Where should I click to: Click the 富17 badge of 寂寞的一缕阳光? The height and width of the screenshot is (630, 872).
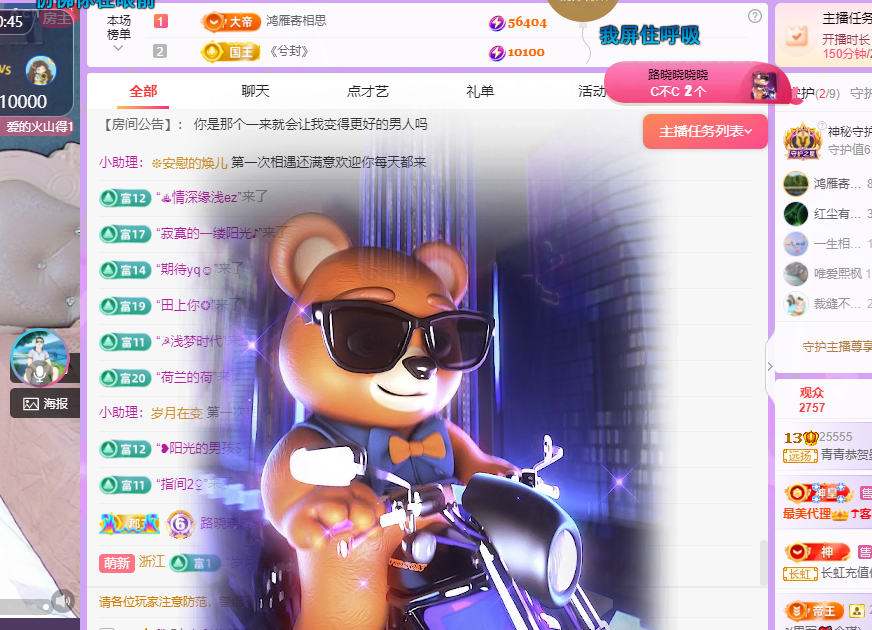pyautogui.click(x=125, y=234)
